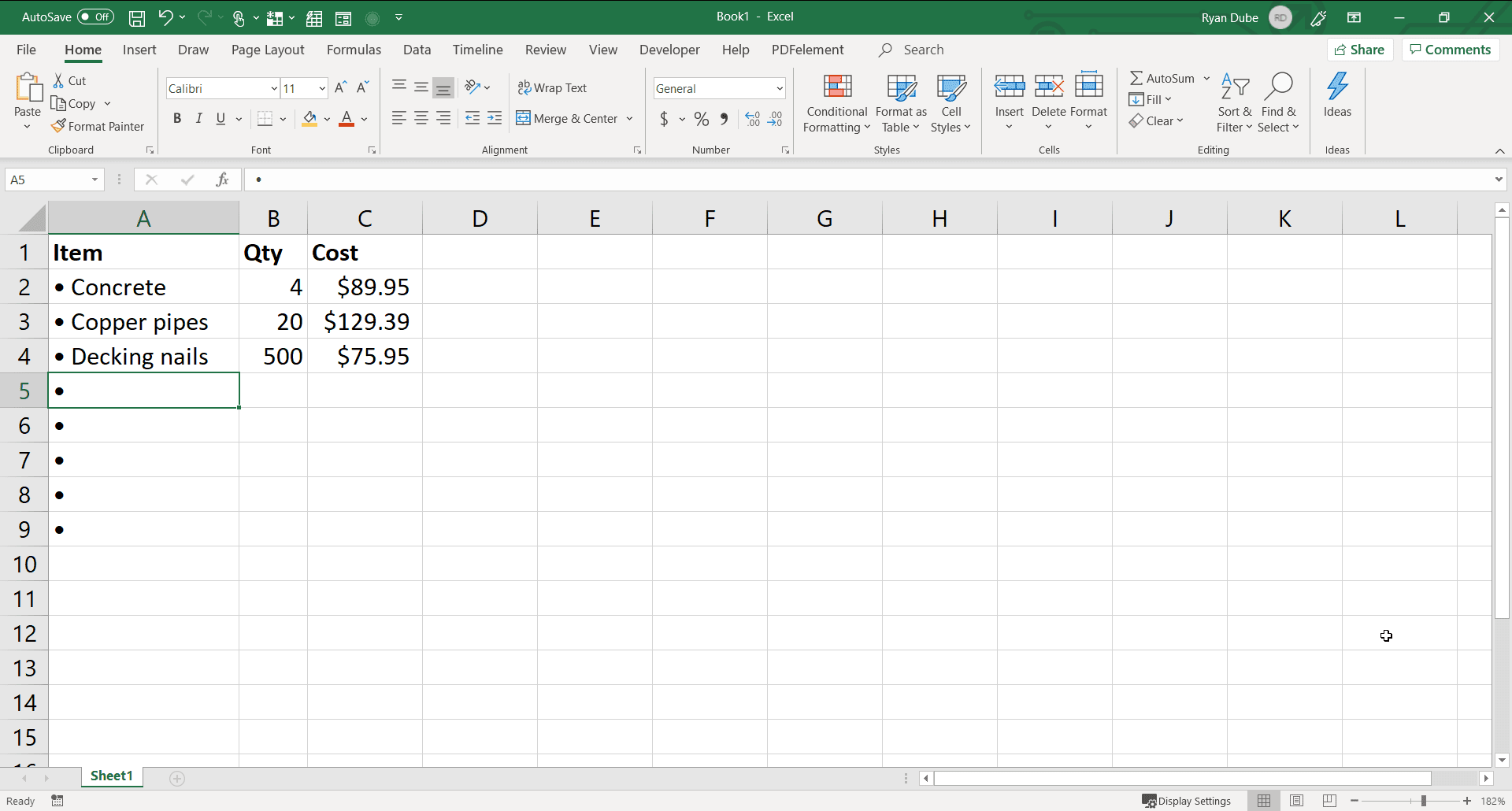1512x811 pixels.
Task: Cut the selection with scissors icon
Action: point(58,80)
